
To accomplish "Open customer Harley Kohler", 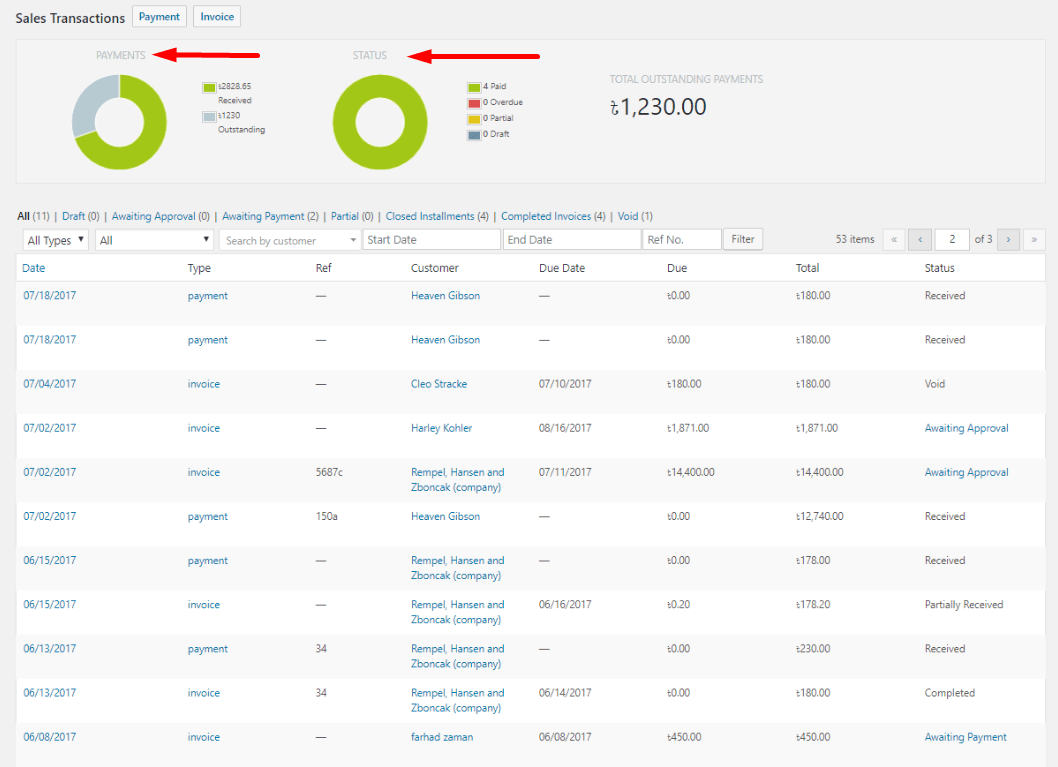I will point(442,428).
